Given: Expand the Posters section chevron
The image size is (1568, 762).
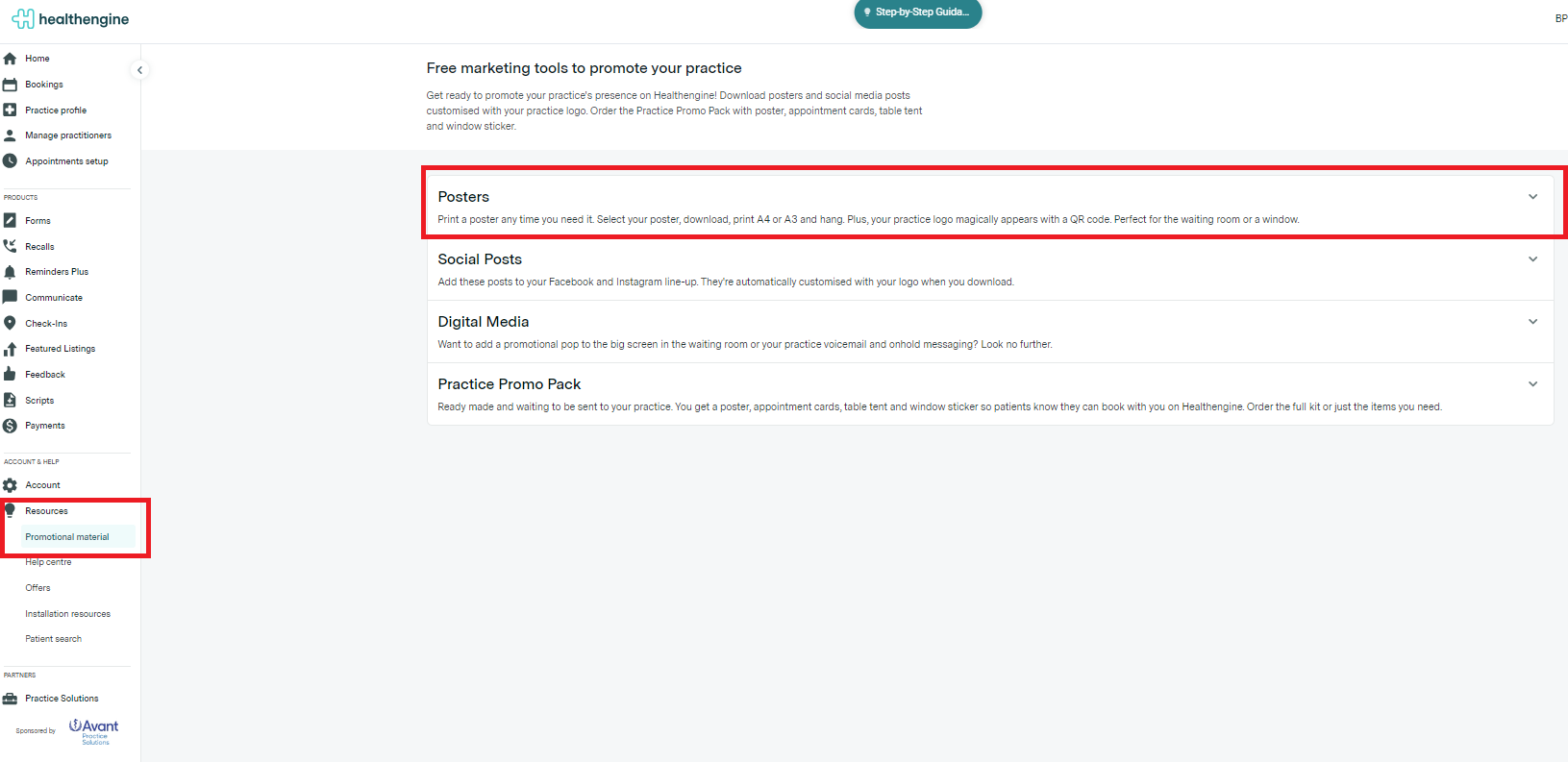Looking at the screenshot, I should tap(1532, 197).
